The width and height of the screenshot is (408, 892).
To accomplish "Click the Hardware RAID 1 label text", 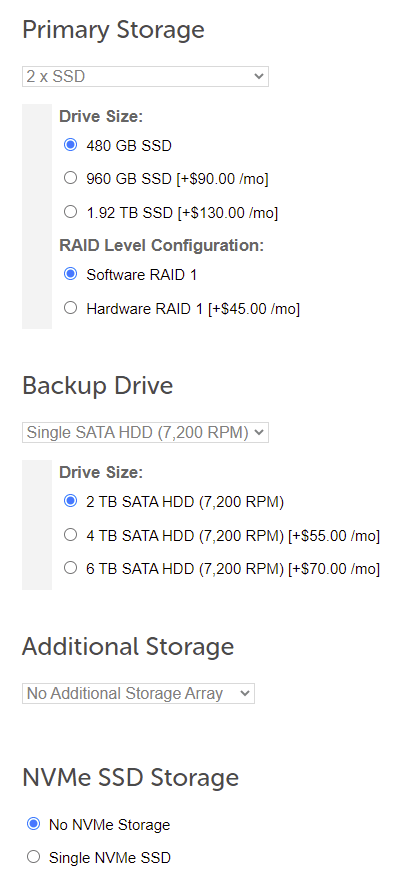I will (193, 309).
